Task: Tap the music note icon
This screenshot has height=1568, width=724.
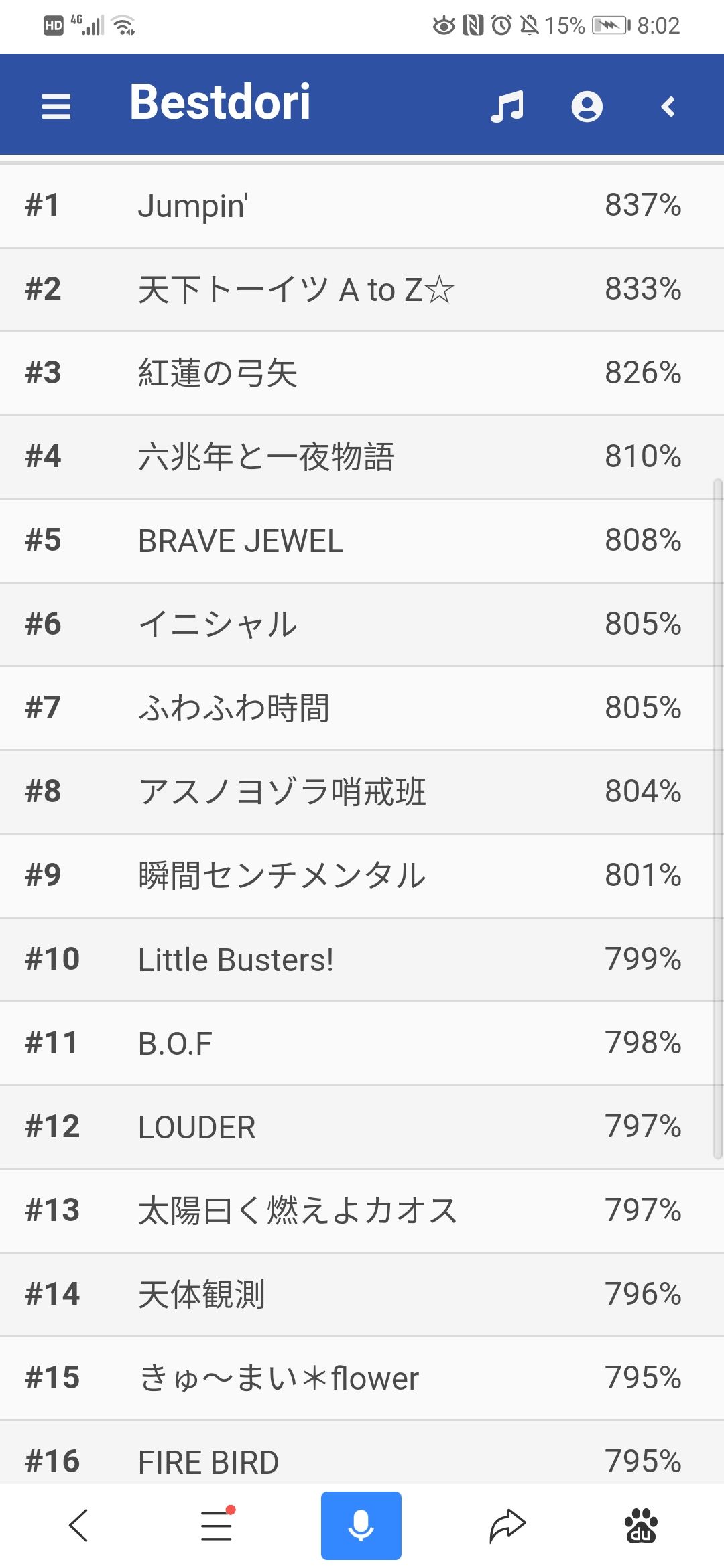Action: [507, 106]
